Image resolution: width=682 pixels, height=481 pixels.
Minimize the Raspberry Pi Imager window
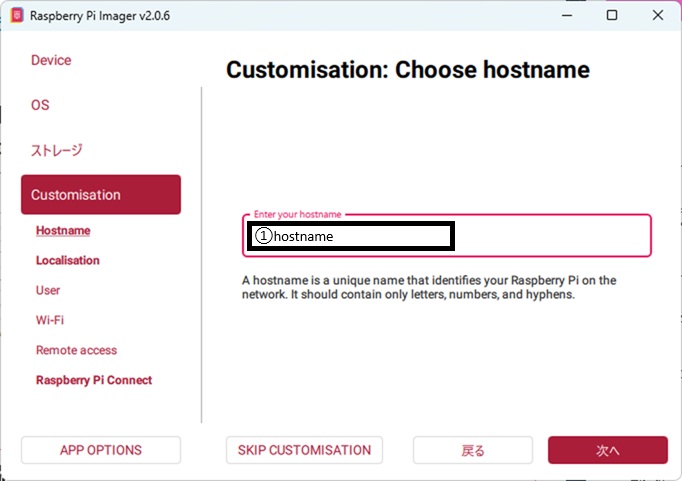tap(565, 15)
